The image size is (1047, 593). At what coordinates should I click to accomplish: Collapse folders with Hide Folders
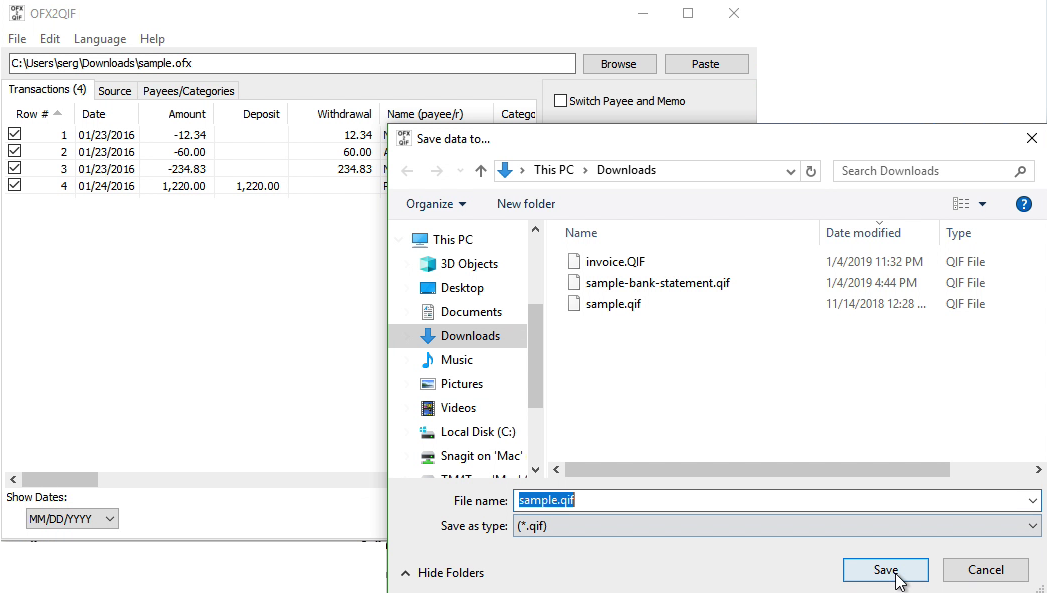(x=442, y=573)
